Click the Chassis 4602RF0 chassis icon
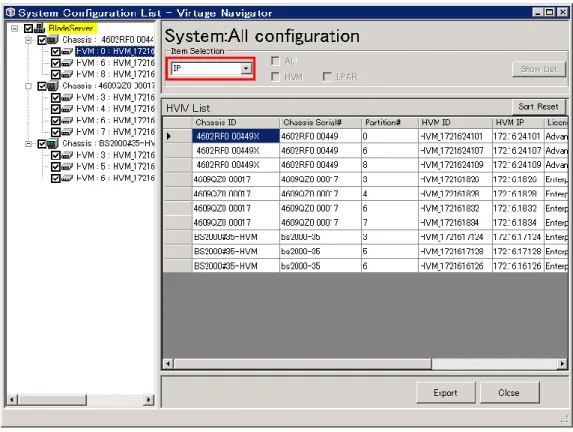The image size is (573, 432). [x=53, y=39]
